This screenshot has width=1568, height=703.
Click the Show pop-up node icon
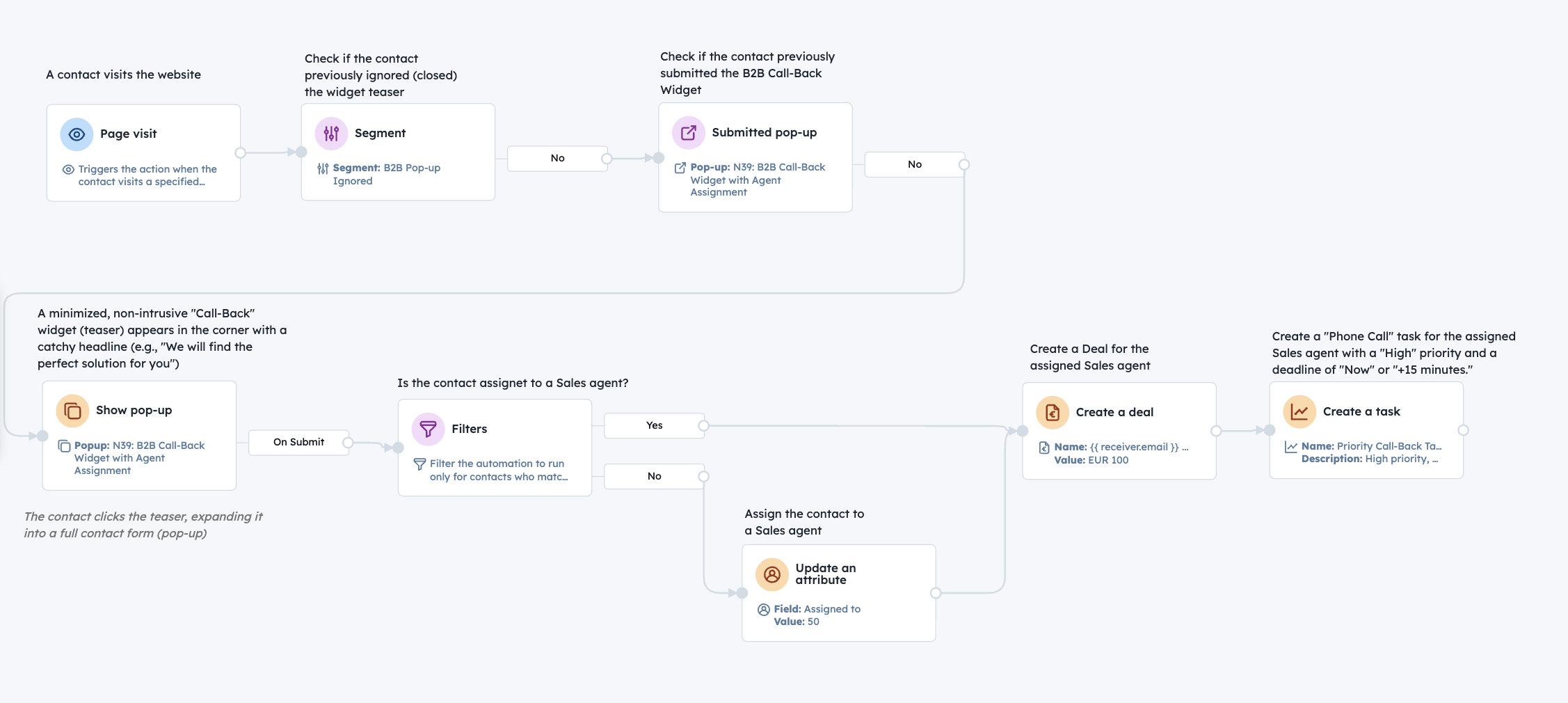(x=72, y=411)
